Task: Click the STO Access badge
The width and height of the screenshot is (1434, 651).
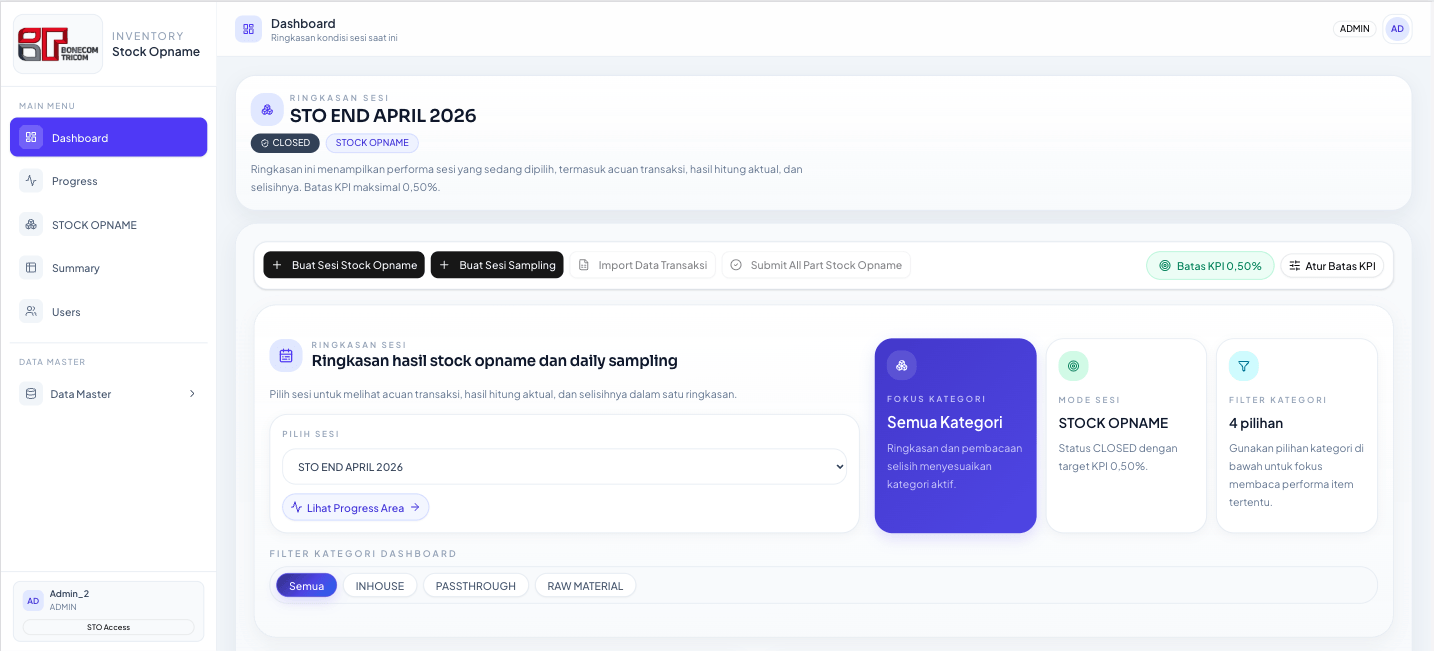Action: click(109, 627)
